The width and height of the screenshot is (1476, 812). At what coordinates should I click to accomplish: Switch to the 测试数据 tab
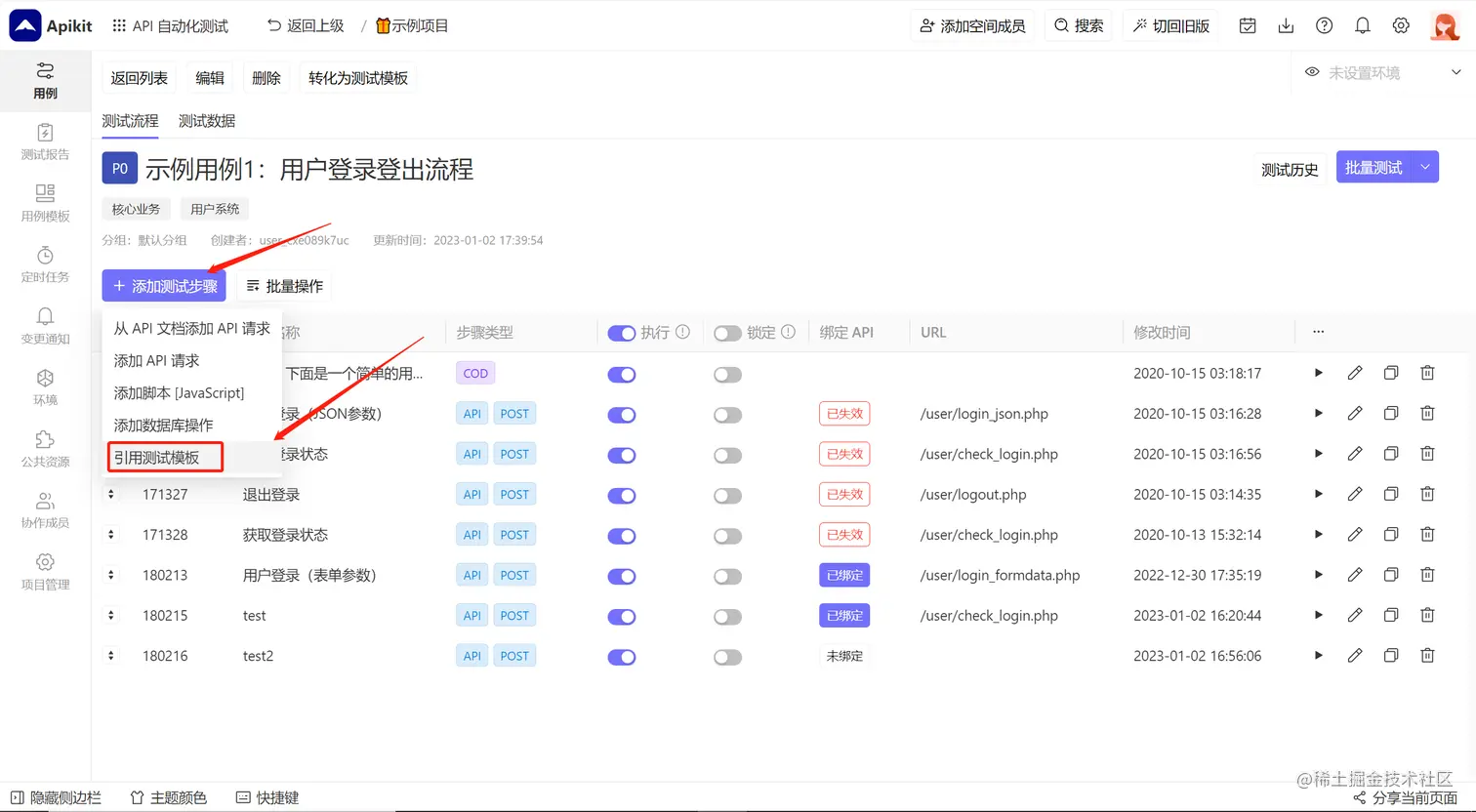207,121
